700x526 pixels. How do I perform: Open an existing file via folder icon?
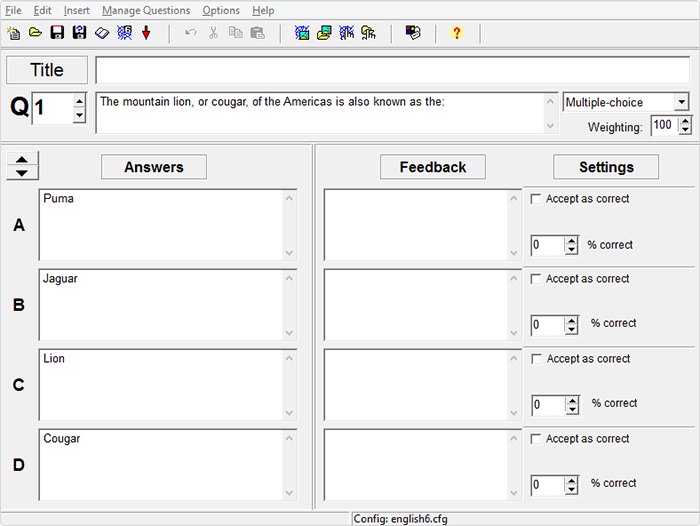click(x=35, y=33)
